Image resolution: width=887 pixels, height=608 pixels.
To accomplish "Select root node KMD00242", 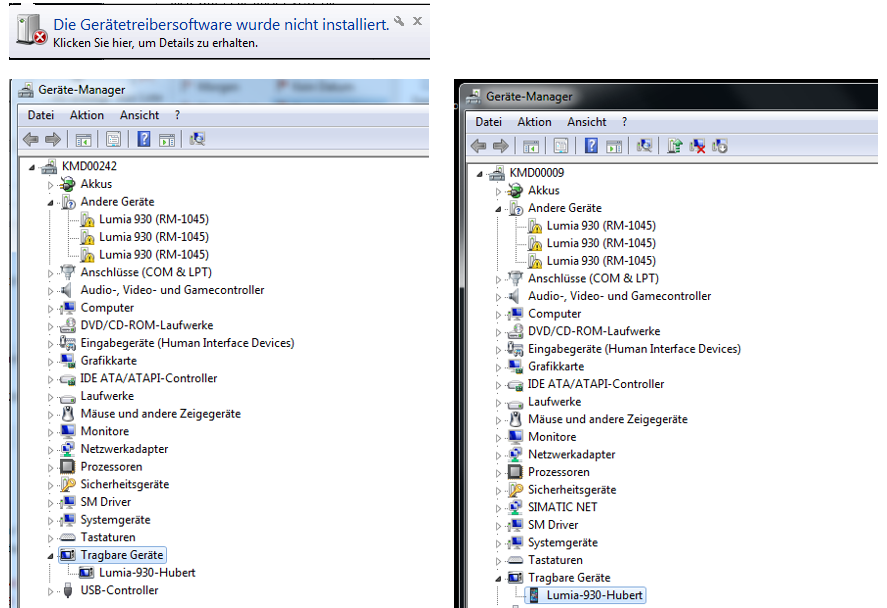I will click(x=89, y=166).
